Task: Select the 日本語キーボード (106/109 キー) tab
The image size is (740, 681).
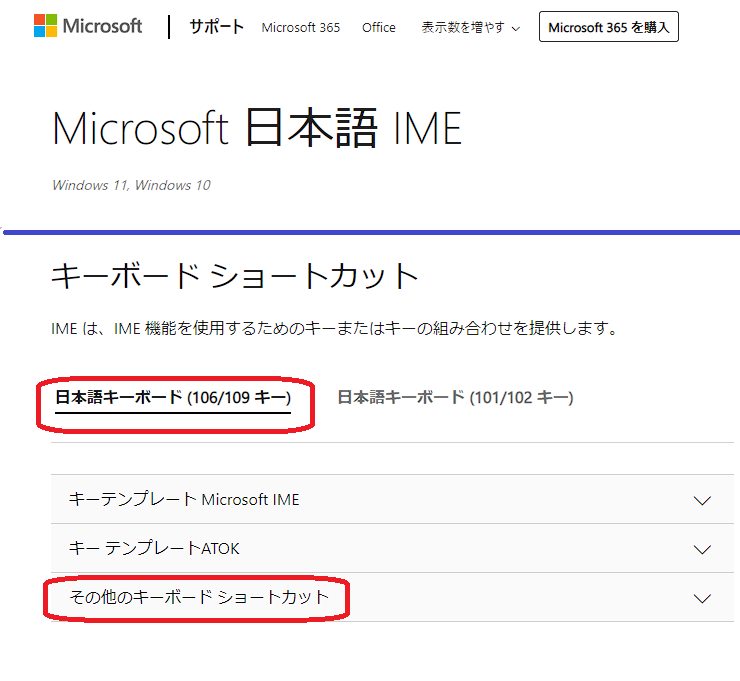Action: click(x=173, y=398)
